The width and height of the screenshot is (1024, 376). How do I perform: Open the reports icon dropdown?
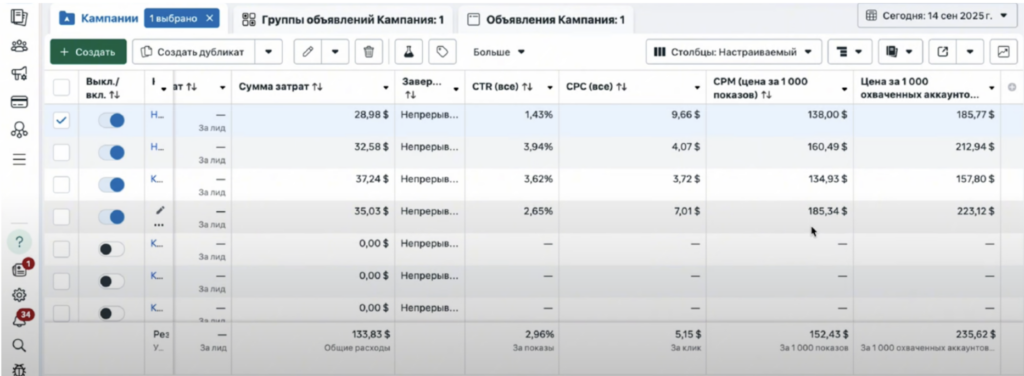tap(901, 52)
